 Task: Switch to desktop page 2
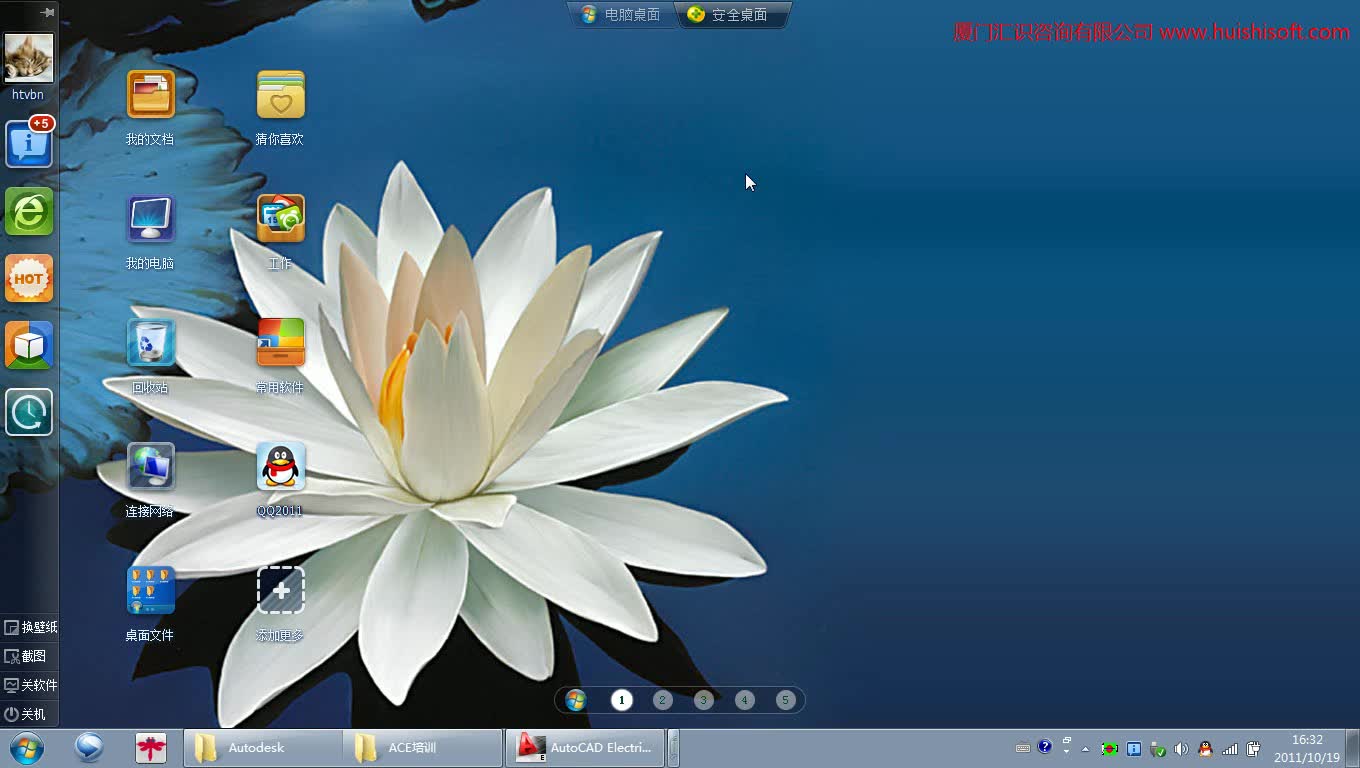662,700
